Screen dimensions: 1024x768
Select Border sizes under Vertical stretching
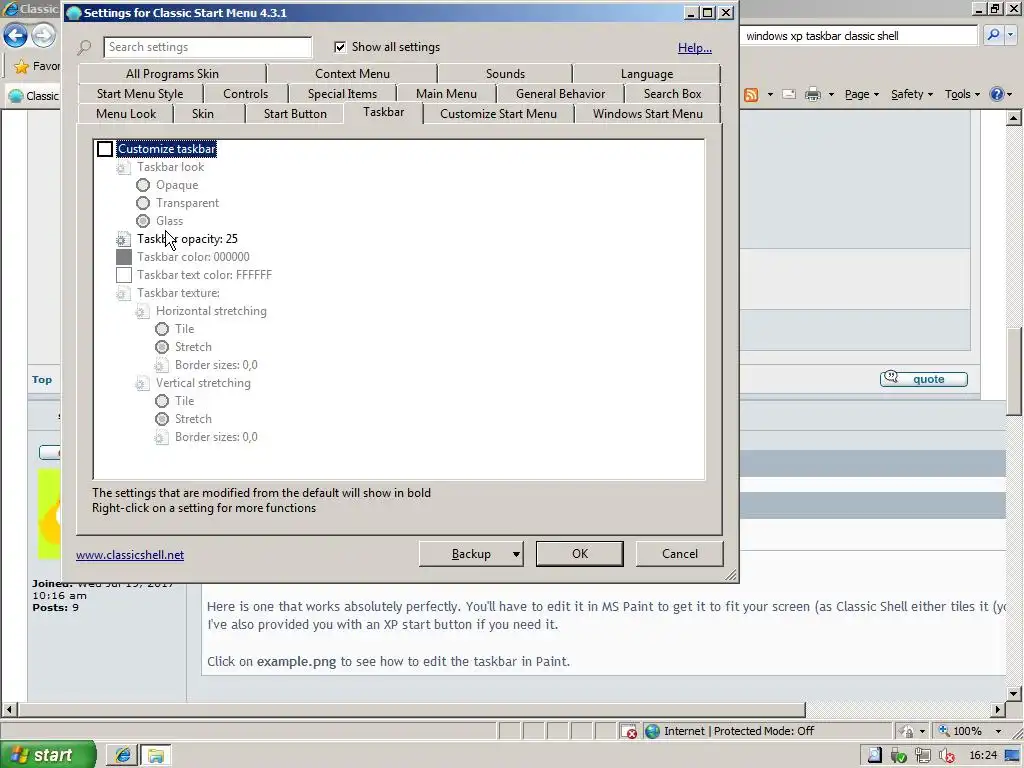coord(216,437)
